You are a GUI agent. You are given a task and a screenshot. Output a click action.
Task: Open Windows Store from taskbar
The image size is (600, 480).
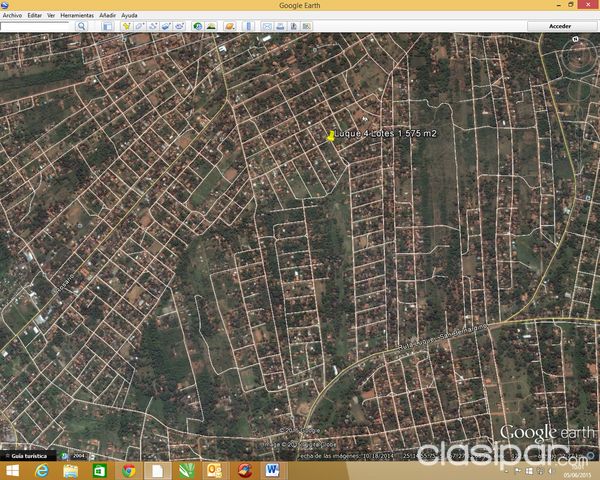click(99, 470)
